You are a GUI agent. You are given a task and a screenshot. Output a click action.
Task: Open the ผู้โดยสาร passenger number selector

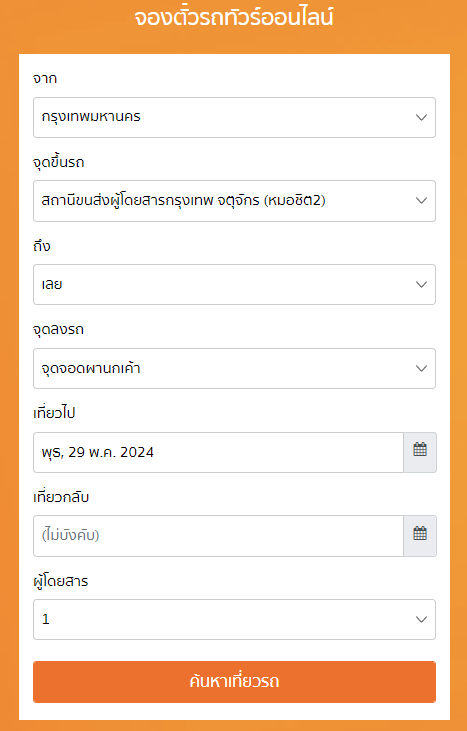(x=234, y=619)
